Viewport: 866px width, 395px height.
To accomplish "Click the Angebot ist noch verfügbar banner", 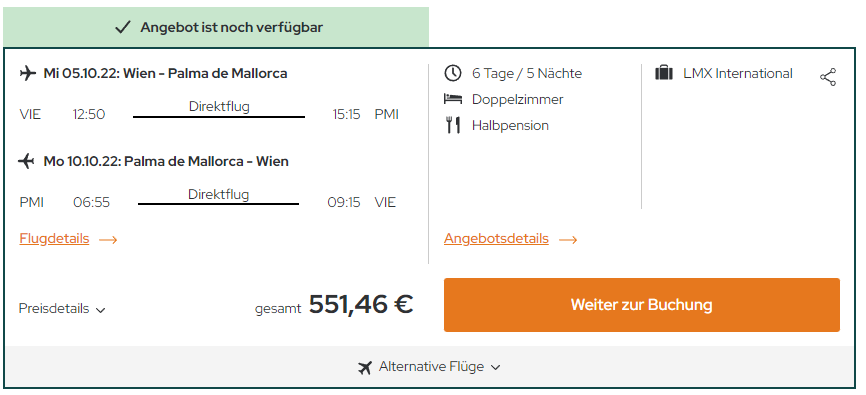I will 216,27.
